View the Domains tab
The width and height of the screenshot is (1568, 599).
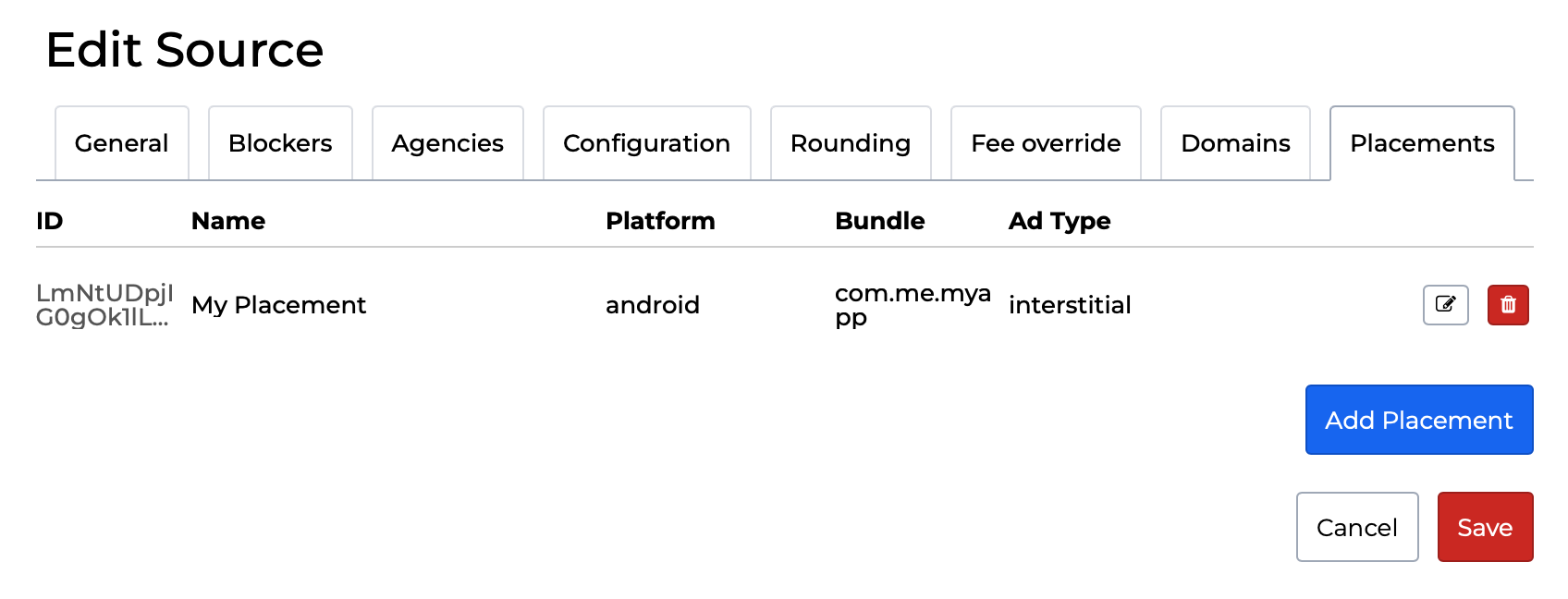click(x=1235, y=143)
